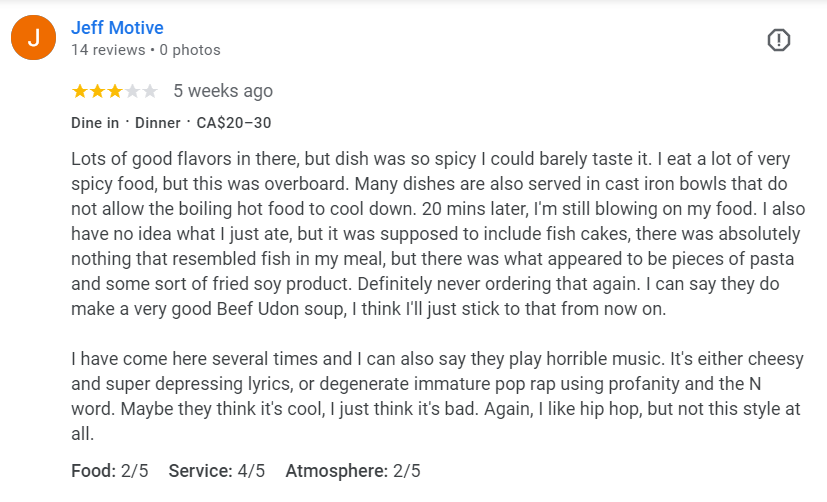This screenshot has width=827, height=502.
Task: Click the second gold star
Action: [98, 91]
